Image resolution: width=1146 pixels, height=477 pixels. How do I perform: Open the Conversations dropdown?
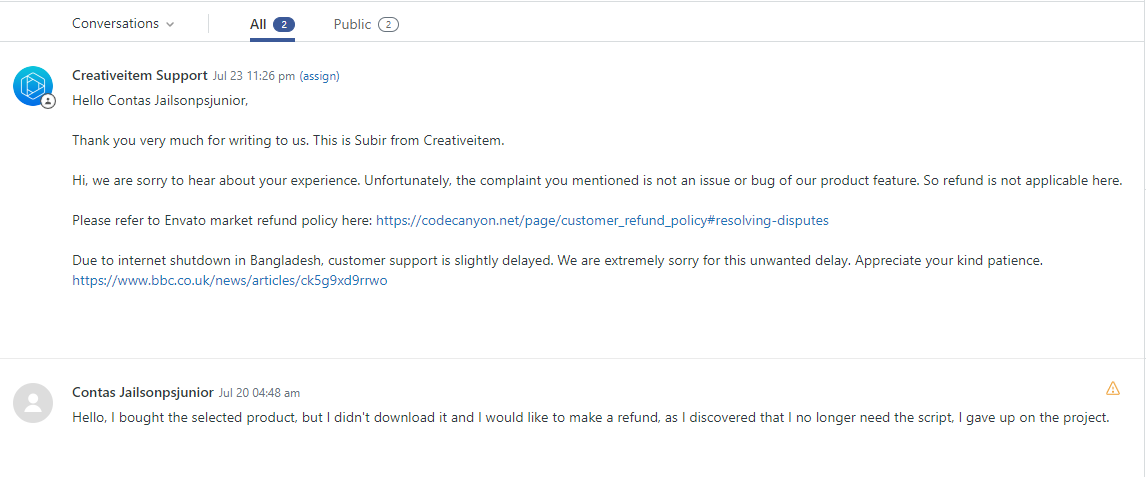click(123, 23)
